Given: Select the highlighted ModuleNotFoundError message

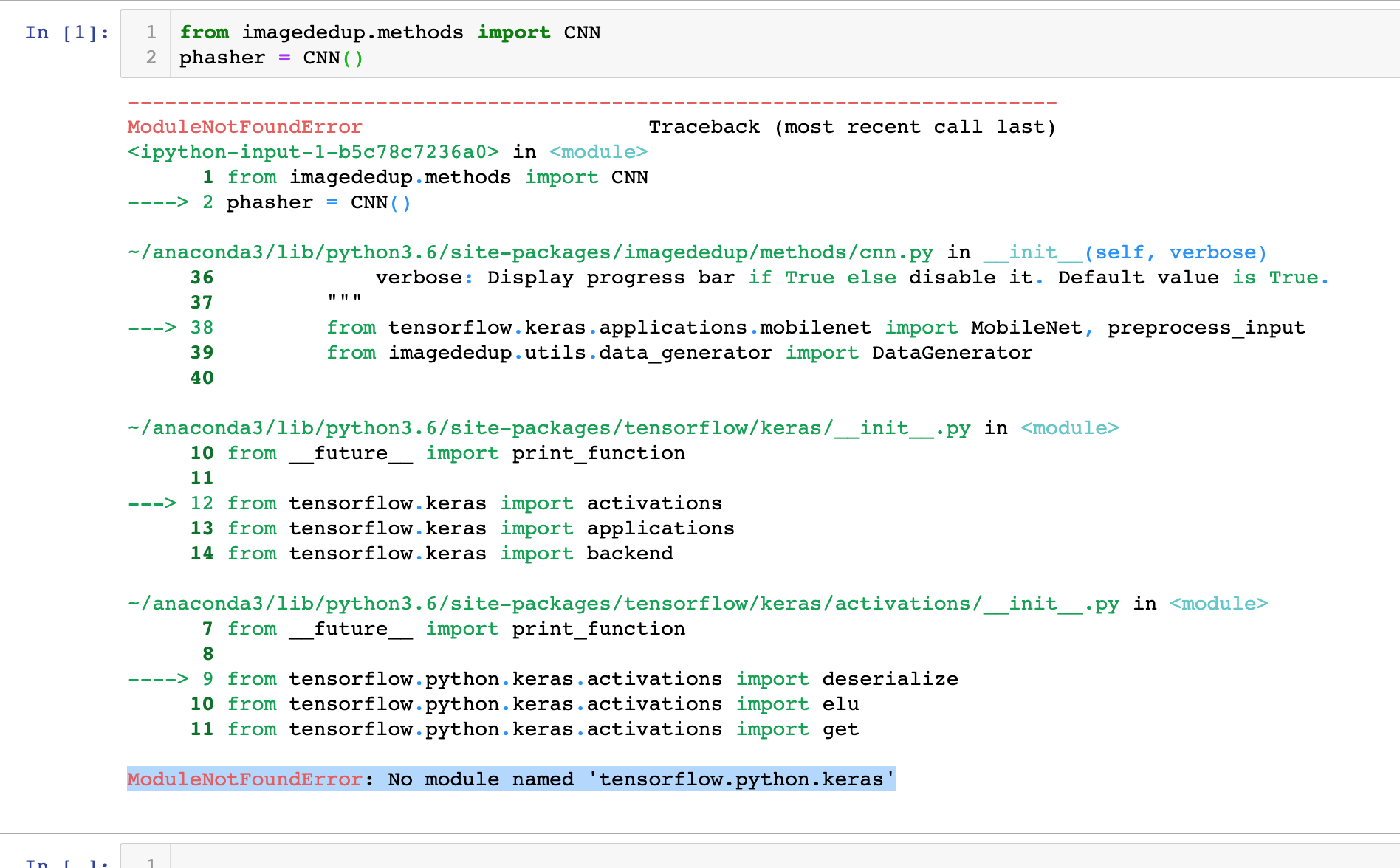Looking at the screenshot, I should click(510, 779).
